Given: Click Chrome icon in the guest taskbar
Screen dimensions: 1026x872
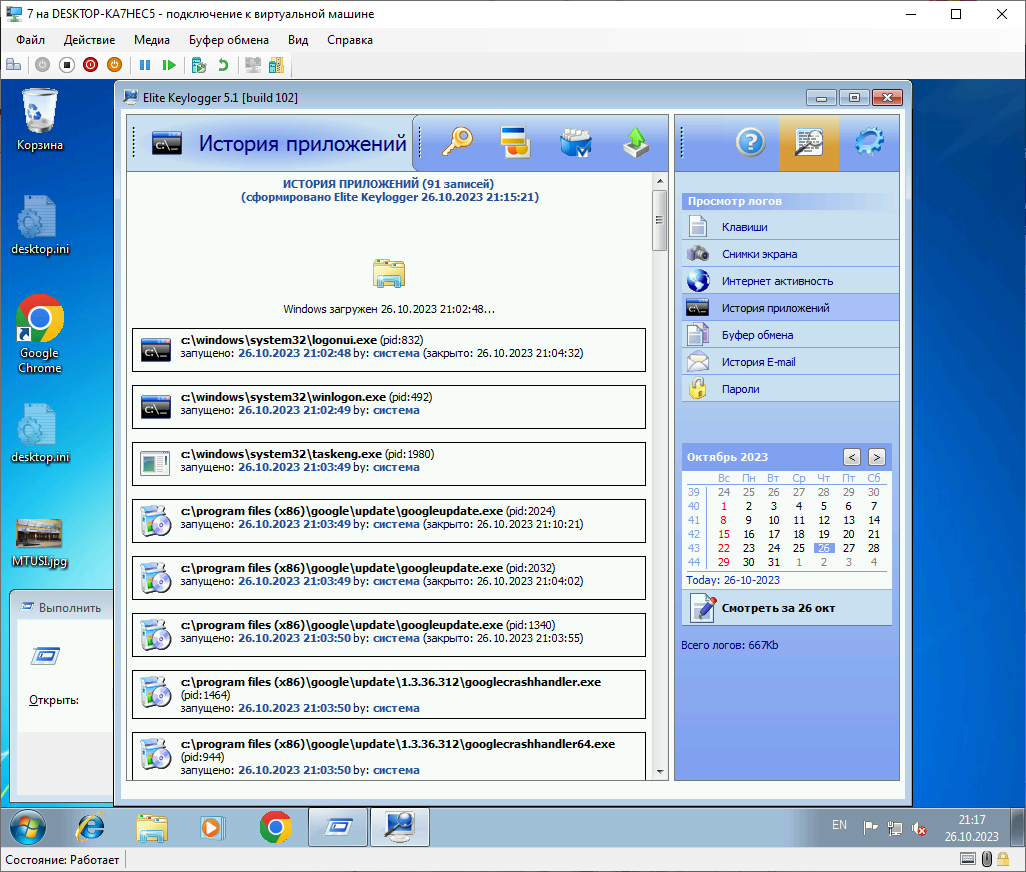Looking at the screenshot, I should pos(275,828).
